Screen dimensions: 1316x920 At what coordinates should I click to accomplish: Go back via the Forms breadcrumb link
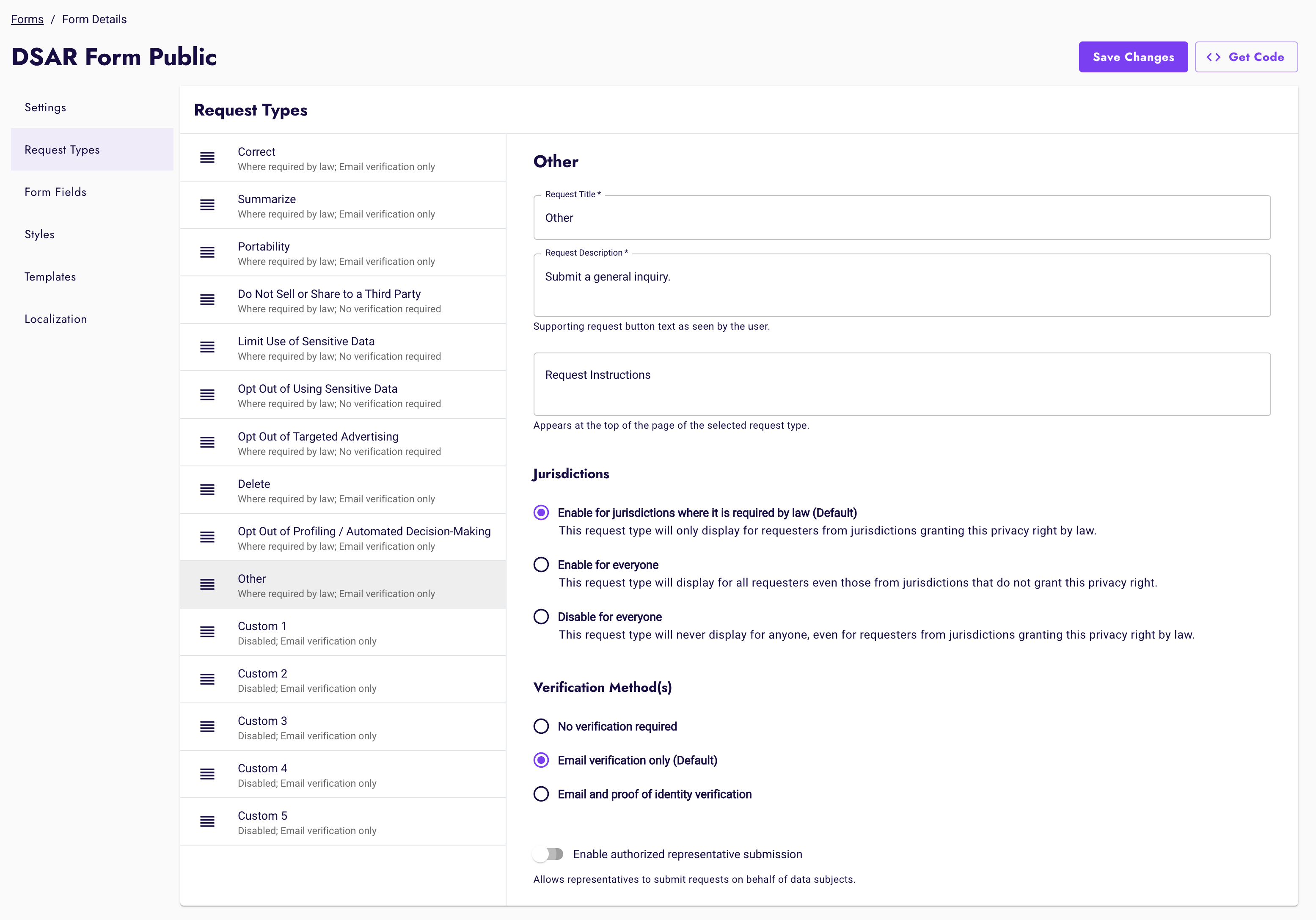(27, 19)
